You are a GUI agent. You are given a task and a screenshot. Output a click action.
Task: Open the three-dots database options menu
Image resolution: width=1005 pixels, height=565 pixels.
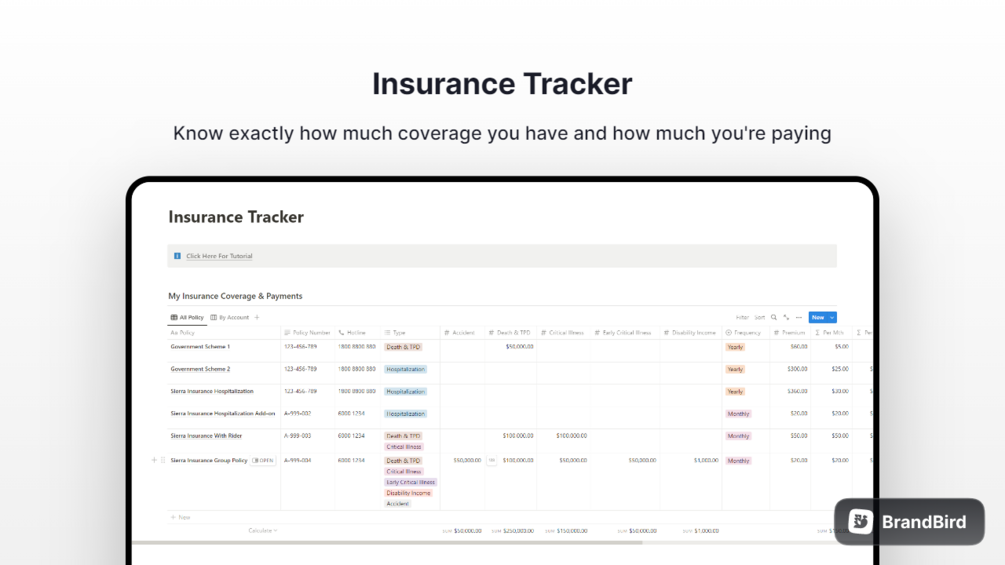(799, 317)
